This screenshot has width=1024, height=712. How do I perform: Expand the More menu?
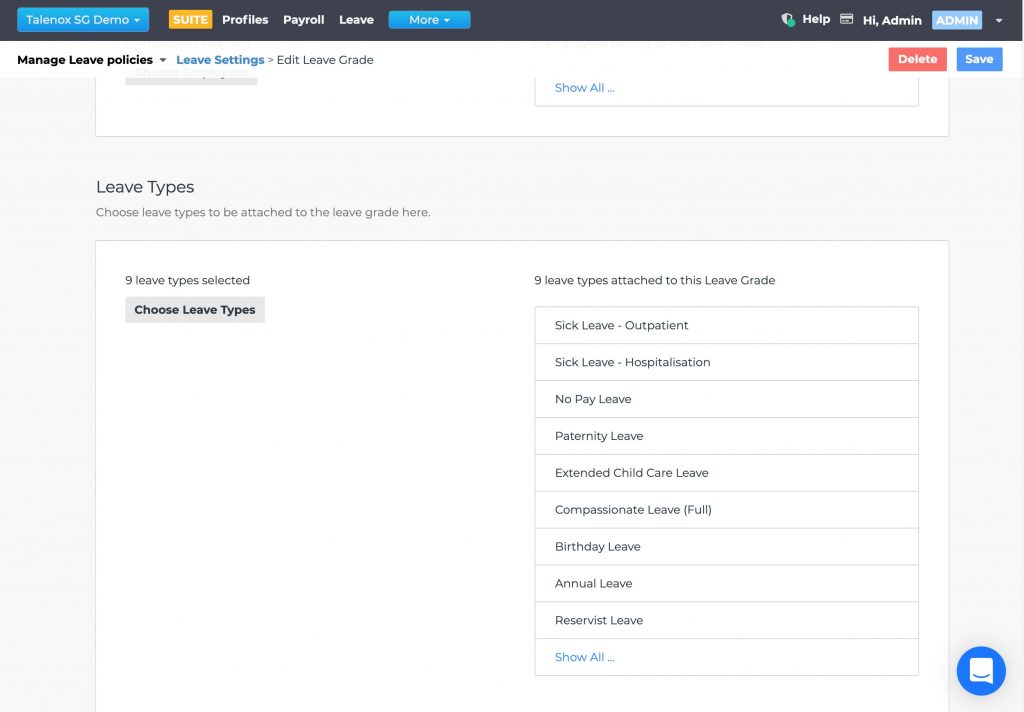point(429,20)
